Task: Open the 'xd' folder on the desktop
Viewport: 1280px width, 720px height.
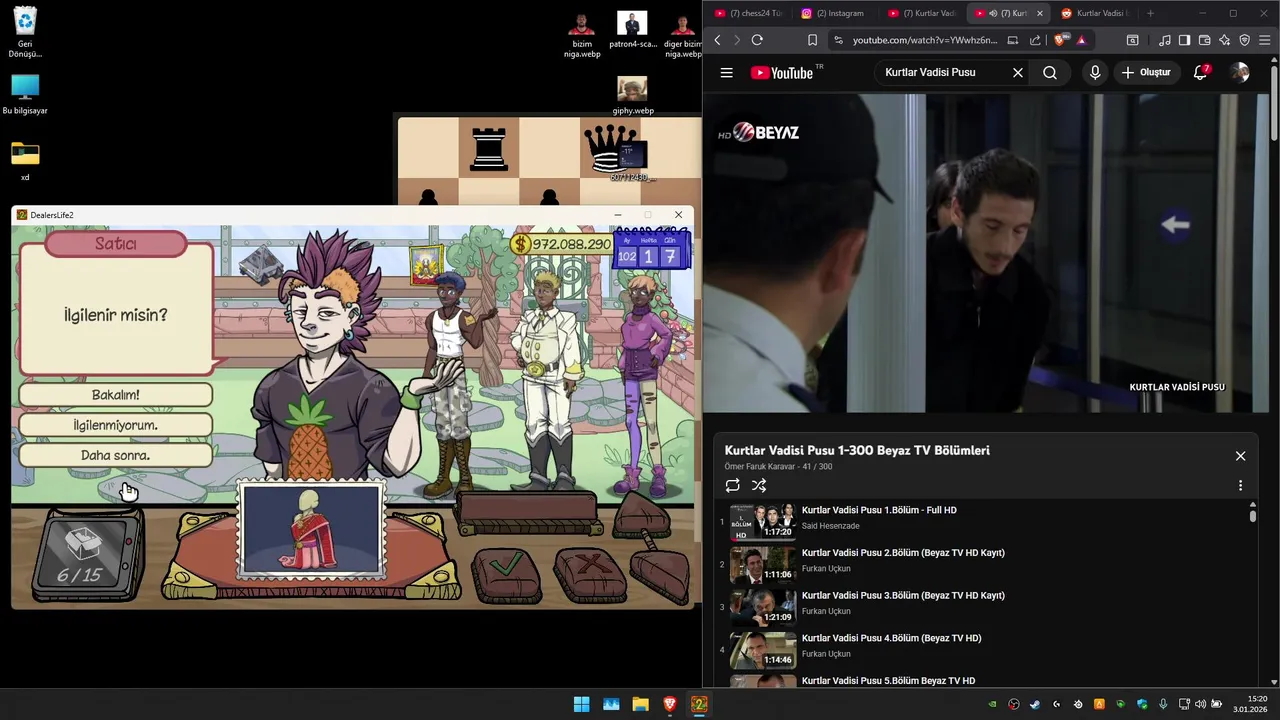Action: coord(25,161)
